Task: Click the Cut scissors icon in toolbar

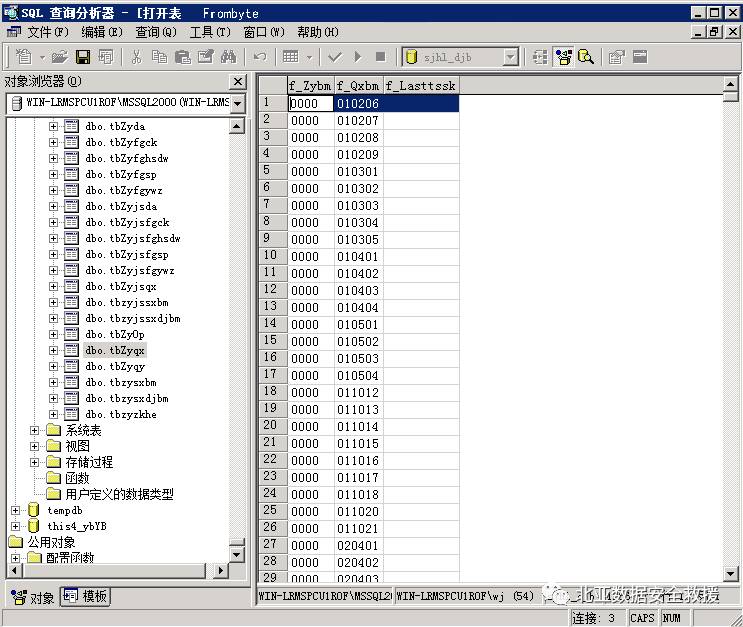Action: (136, 57)
